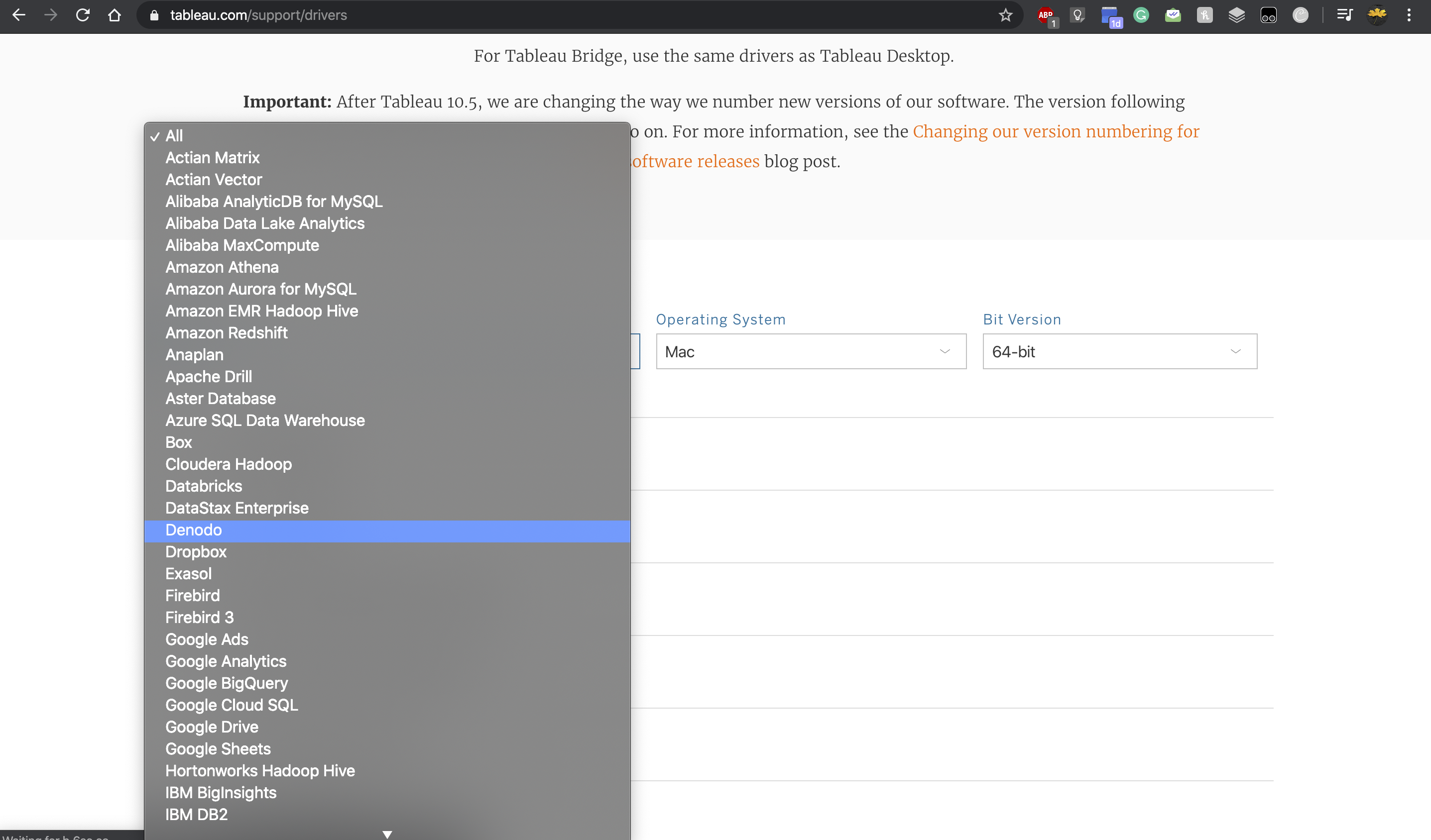Viewport: 1431px width, 840px height.
Task: Open the Adblock Plus extension
Action: 1046,15
